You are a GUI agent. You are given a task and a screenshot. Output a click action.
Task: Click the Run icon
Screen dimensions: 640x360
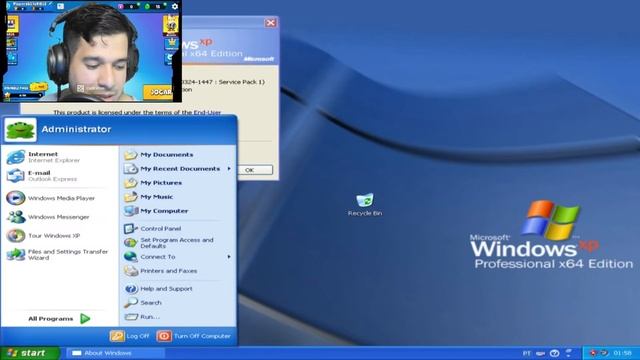[131, 317]
